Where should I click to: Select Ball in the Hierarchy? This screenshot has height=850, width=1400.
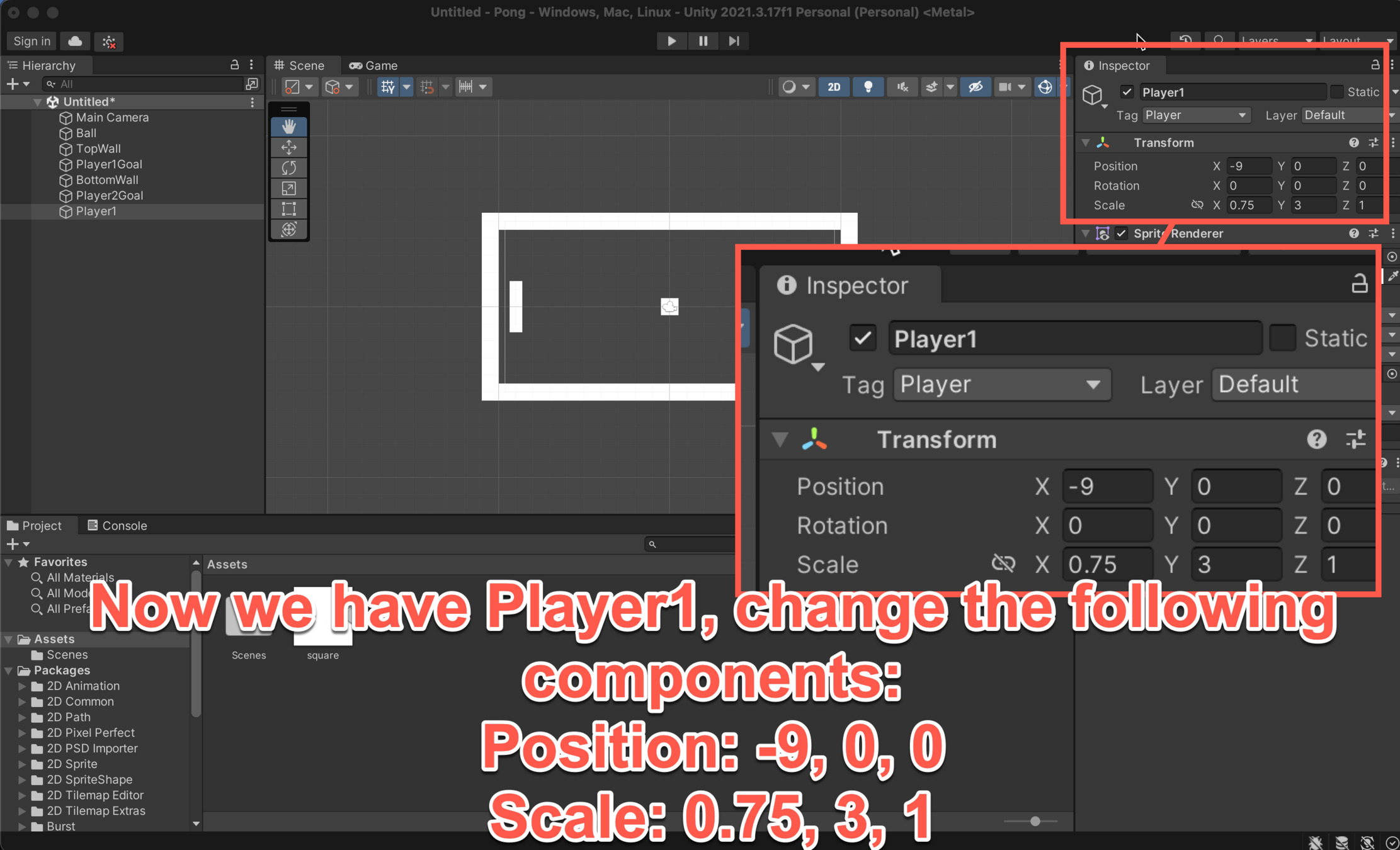(86, 133)
